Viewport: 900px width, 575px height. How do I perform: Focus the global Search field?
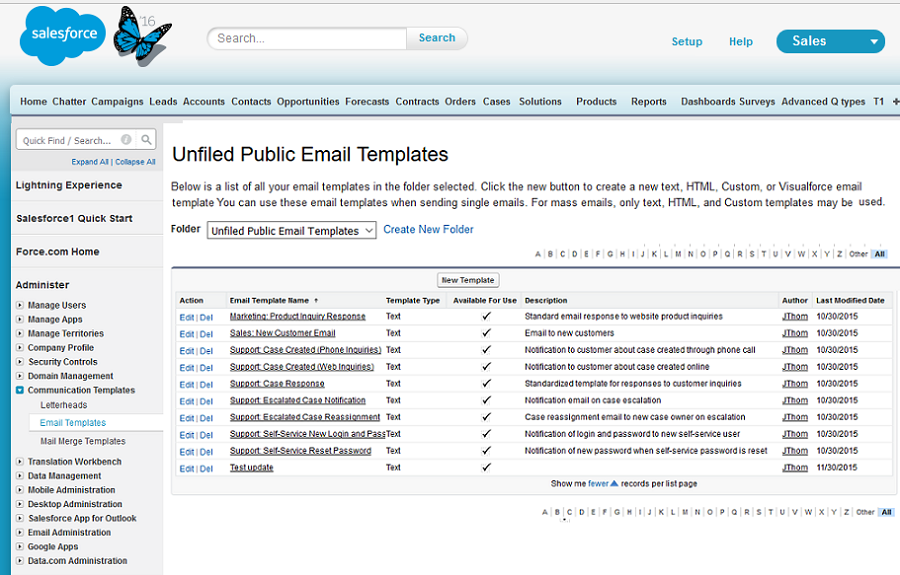pos(307,38)
